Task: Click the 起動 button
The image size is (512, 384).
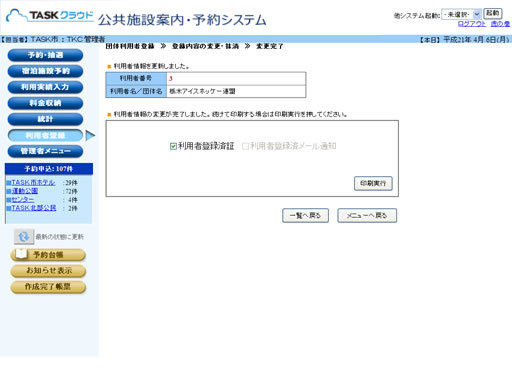Action: point(493,13)
